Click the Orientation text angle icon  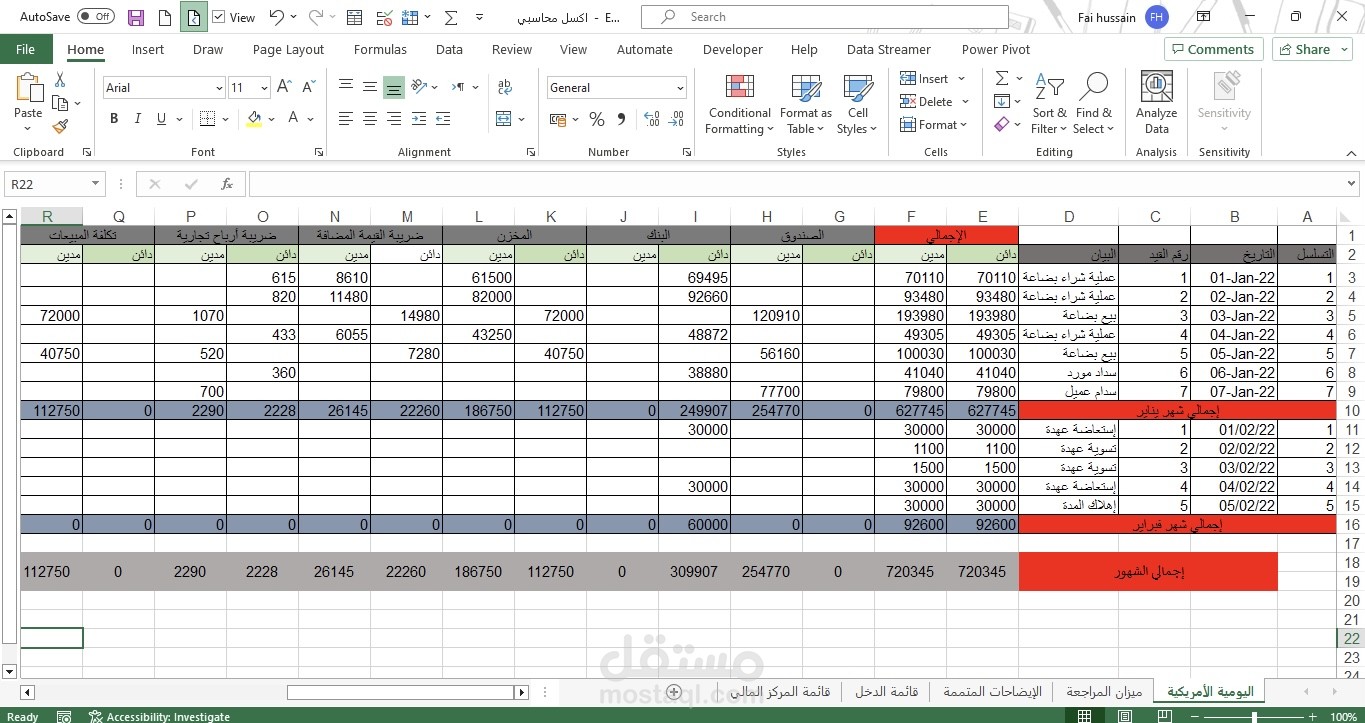420,87
